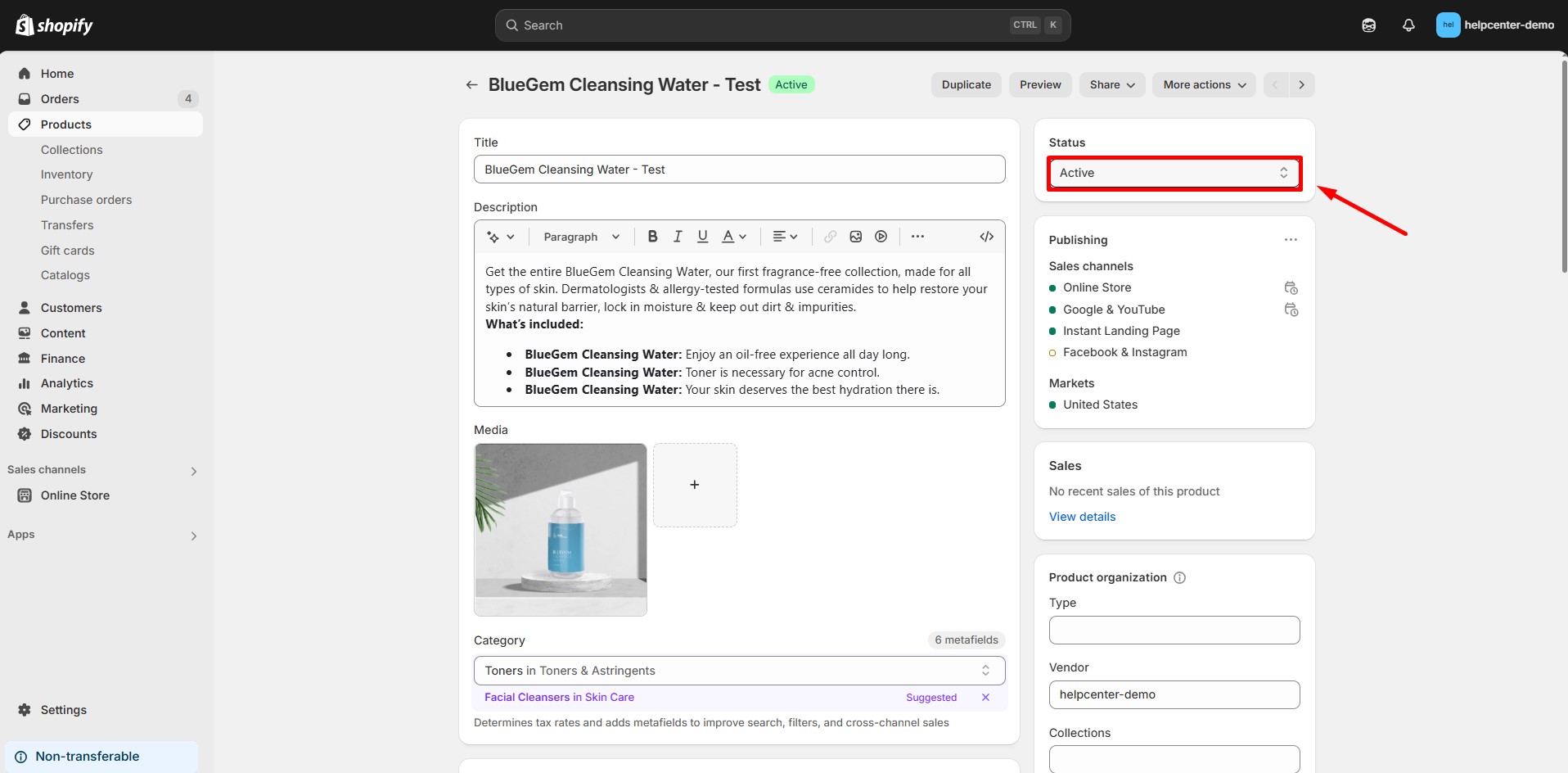Viewport: 1568px width, 773px height.
Task: Apply underline formatting to text
Action: tap(702, 237)
